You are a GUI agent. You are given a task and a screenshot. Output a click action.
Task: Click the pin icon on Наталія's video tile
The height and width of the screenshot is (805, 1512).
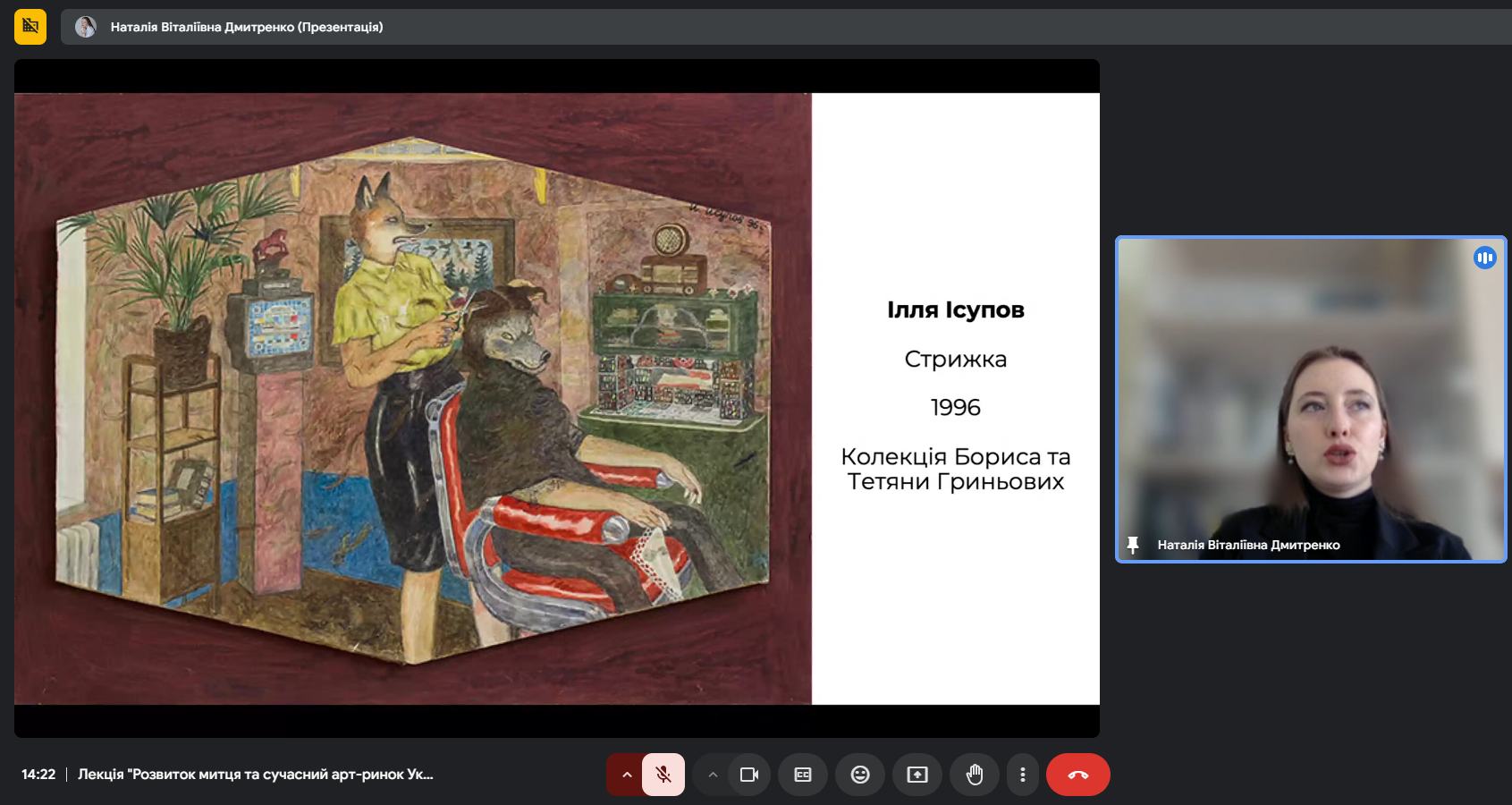tap(1133, 545)
